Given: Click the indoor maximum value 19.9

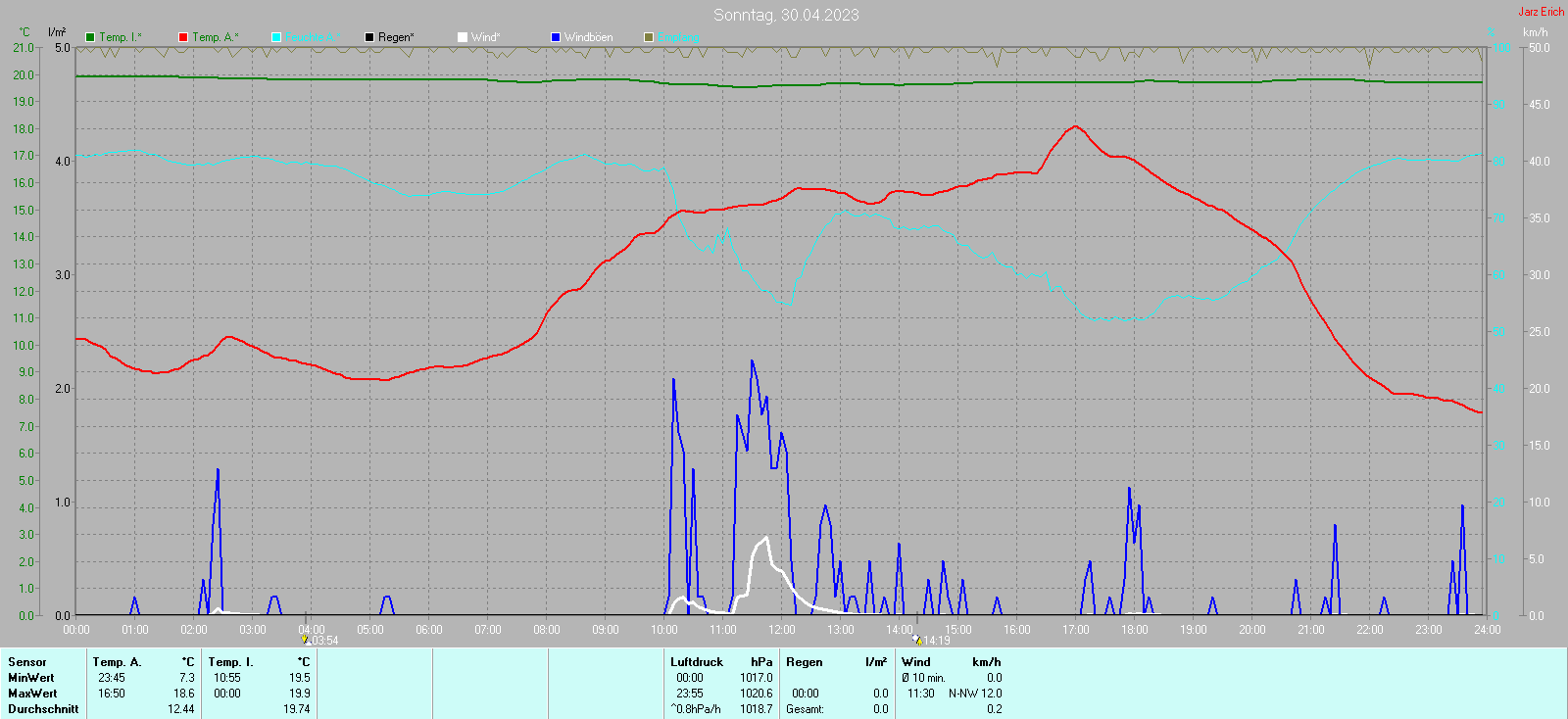Looking at the screenshot, I should (300, 694).
